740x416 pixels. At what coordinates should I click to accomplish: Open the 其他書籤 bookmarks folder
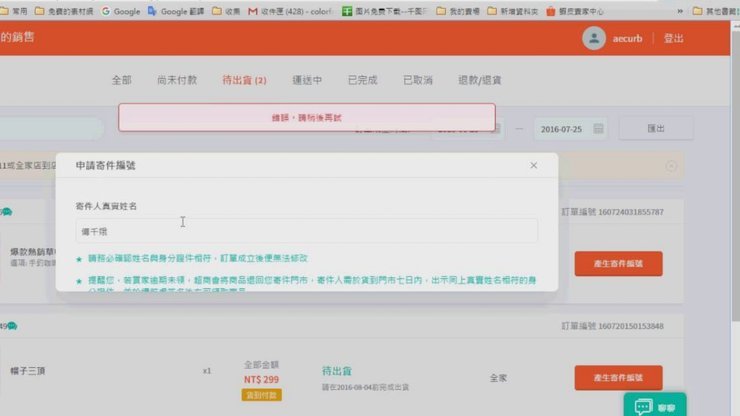[716, 11]
